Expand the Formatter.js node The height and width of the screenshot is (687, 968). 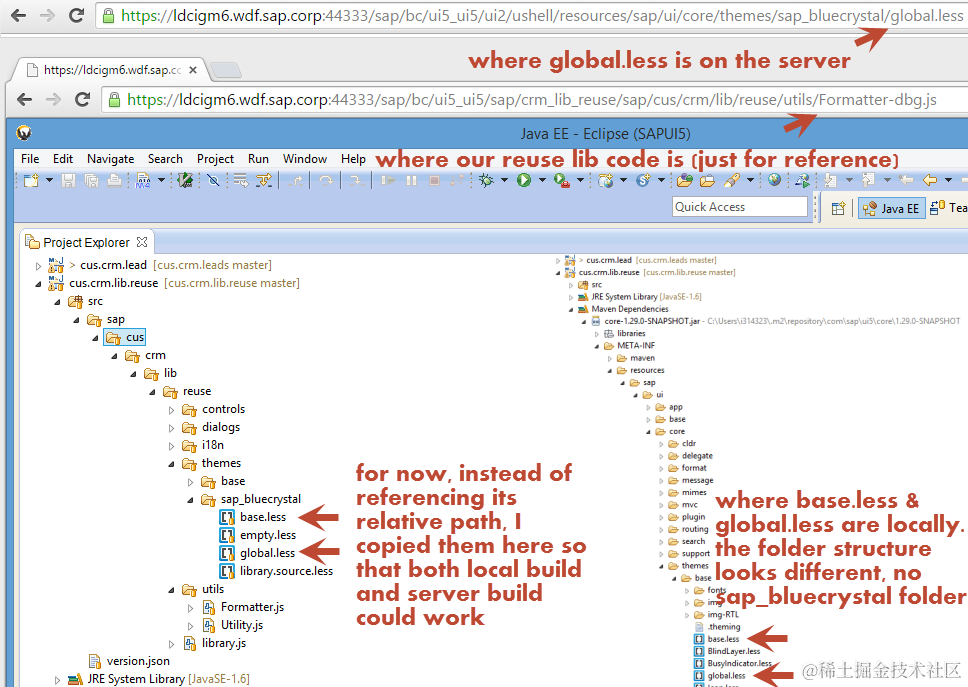[191, 608]
